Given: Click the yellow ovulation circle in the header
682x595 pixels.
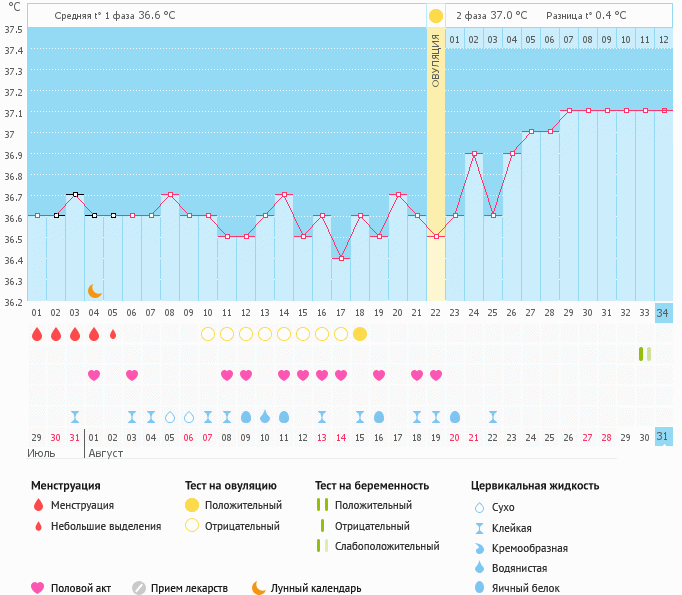Looking at the screenshot, I should (435, 16).
